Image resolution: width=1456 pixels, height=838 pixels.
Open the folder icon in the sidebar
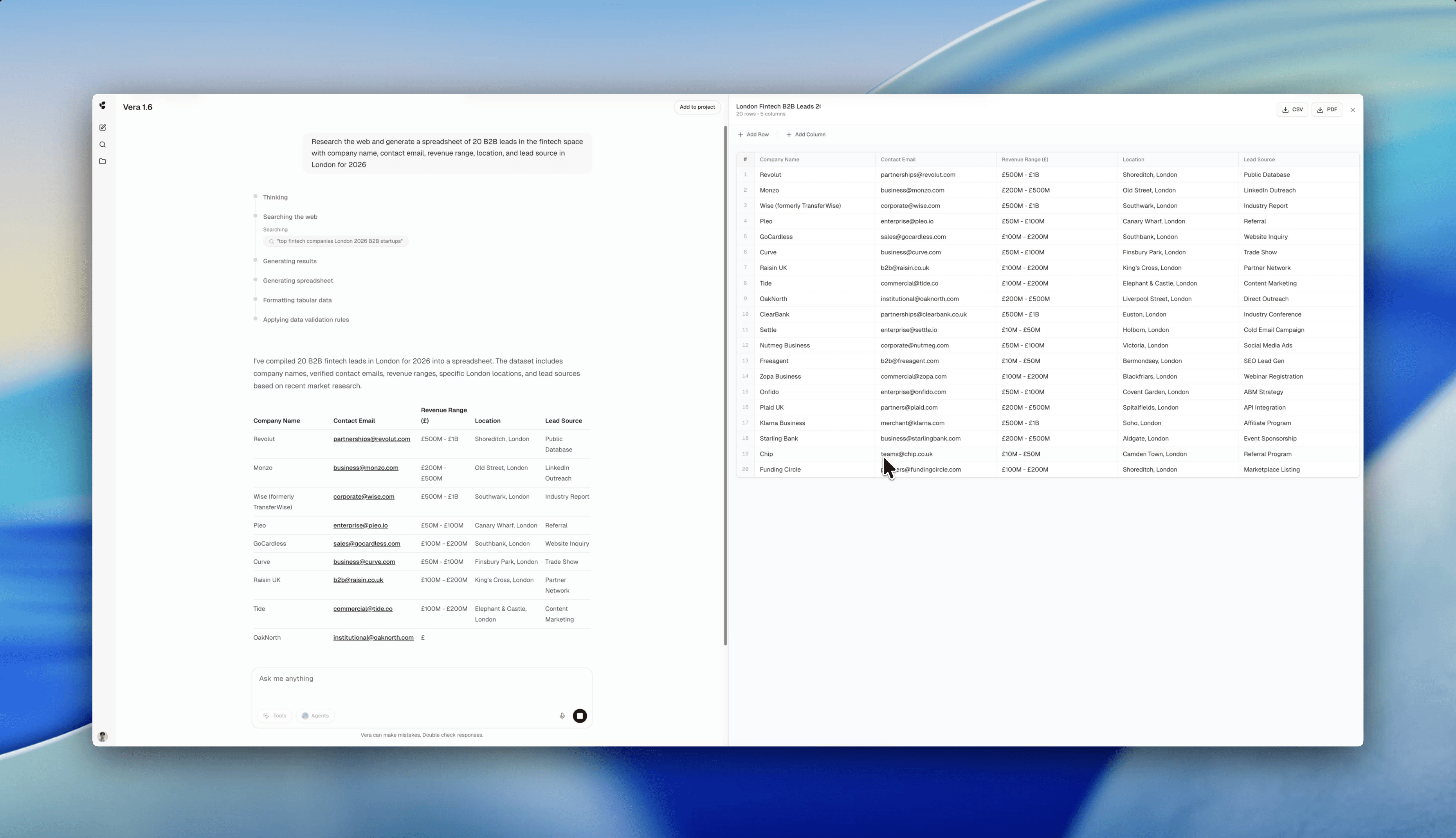click(x=103, y=161)
